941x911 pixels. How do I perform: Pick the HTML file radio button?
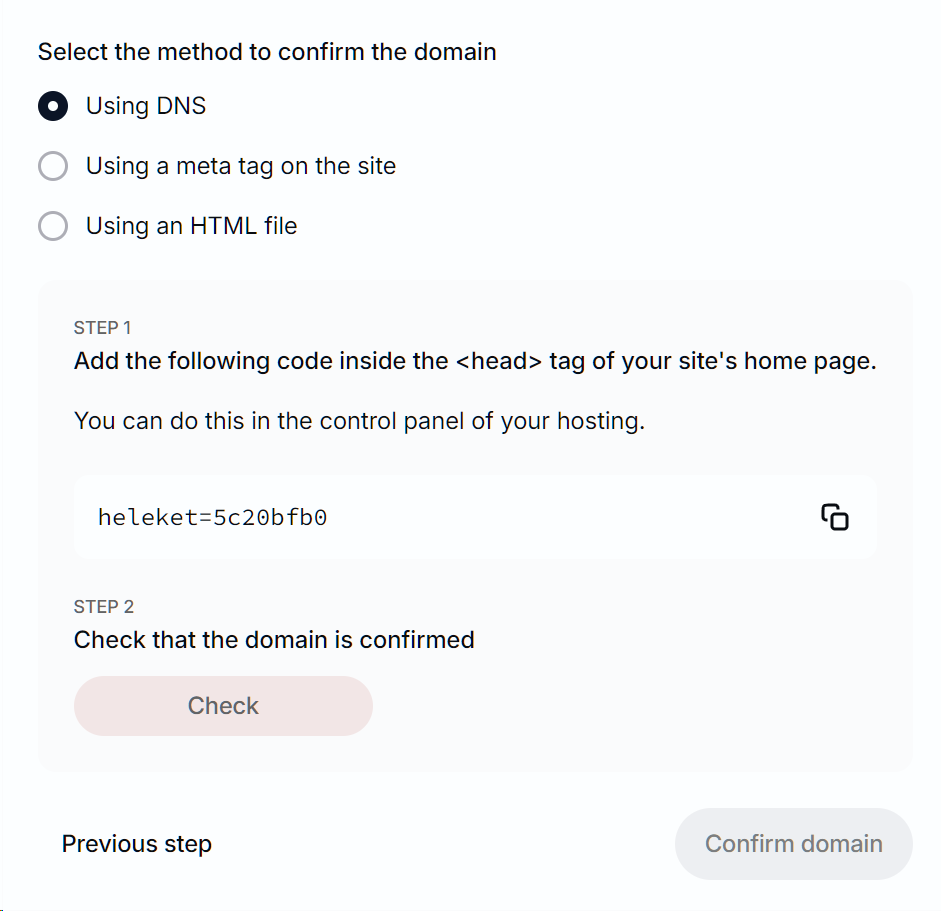[x=53, y=226]
